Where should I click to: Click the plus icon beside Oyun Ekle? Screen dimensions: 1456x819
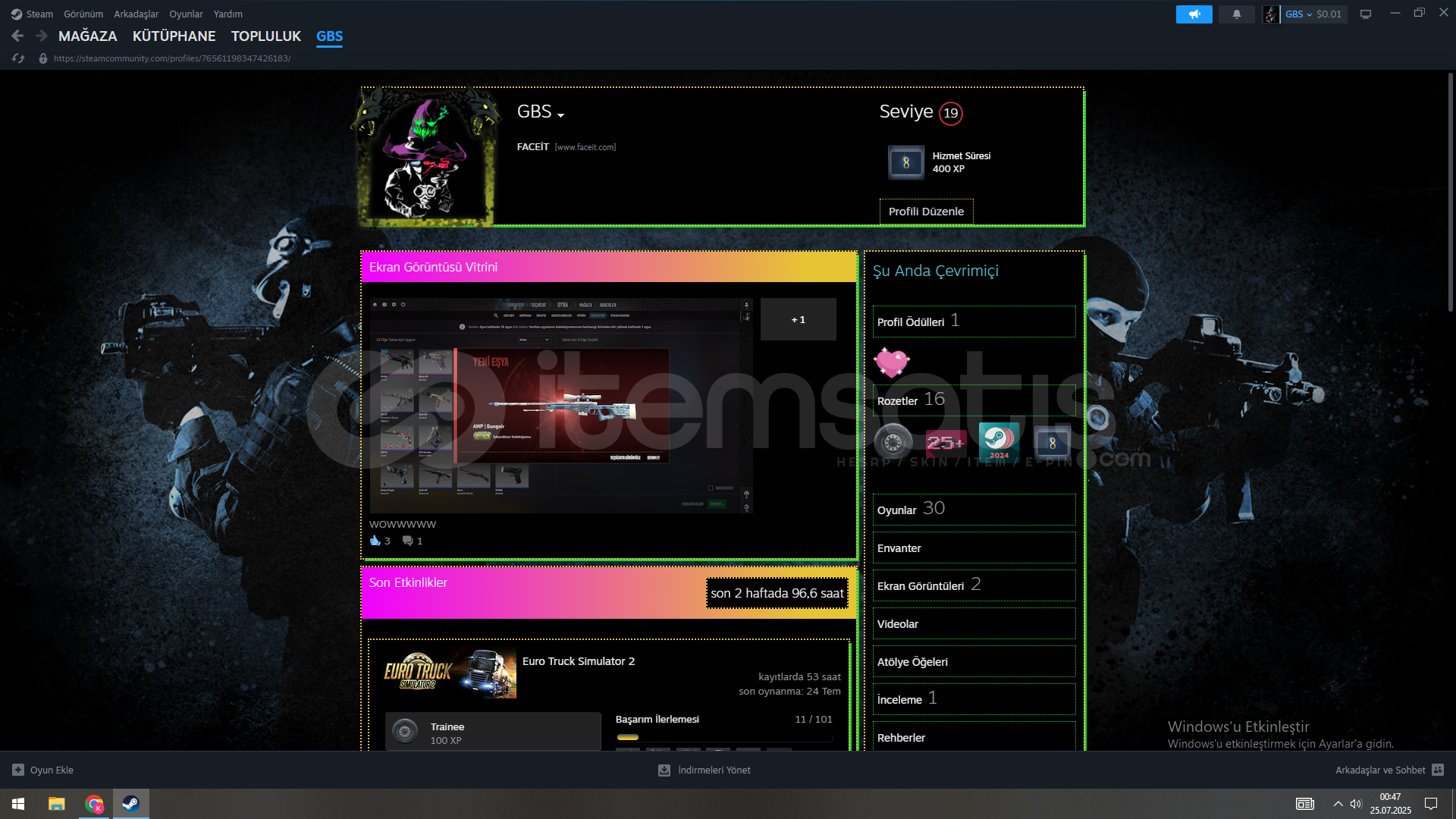pyautogui.click(x=18, y=770)
